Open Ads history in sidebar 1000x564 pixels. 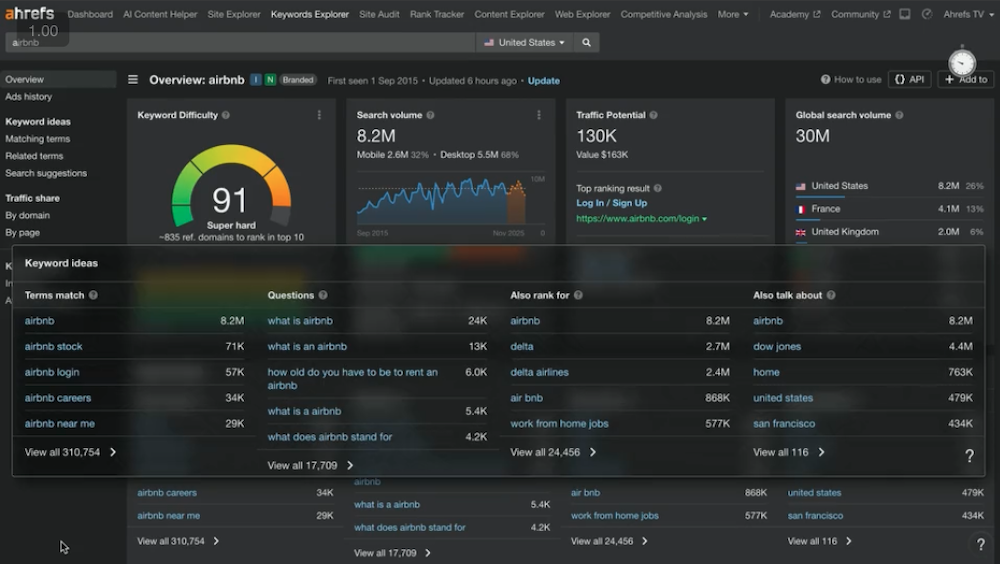pos(28,97)
